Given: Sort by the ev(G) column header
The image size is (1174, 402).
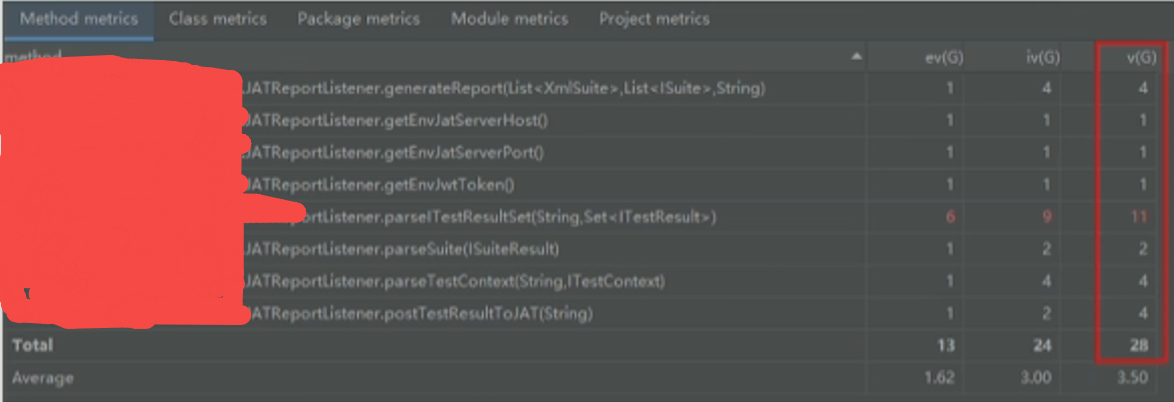Looking at the screenshot, I should (x=937, y=57).
